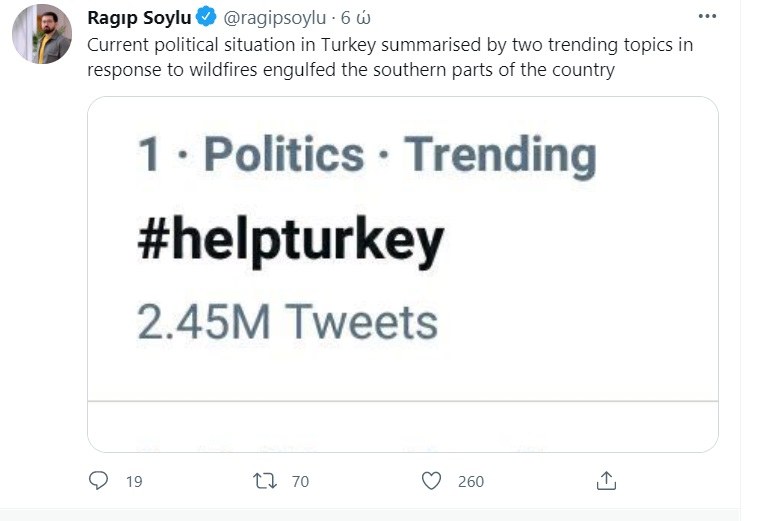770x521 pixels.
Task: Click the share upload icon
Action: click(x=606, y=481)
